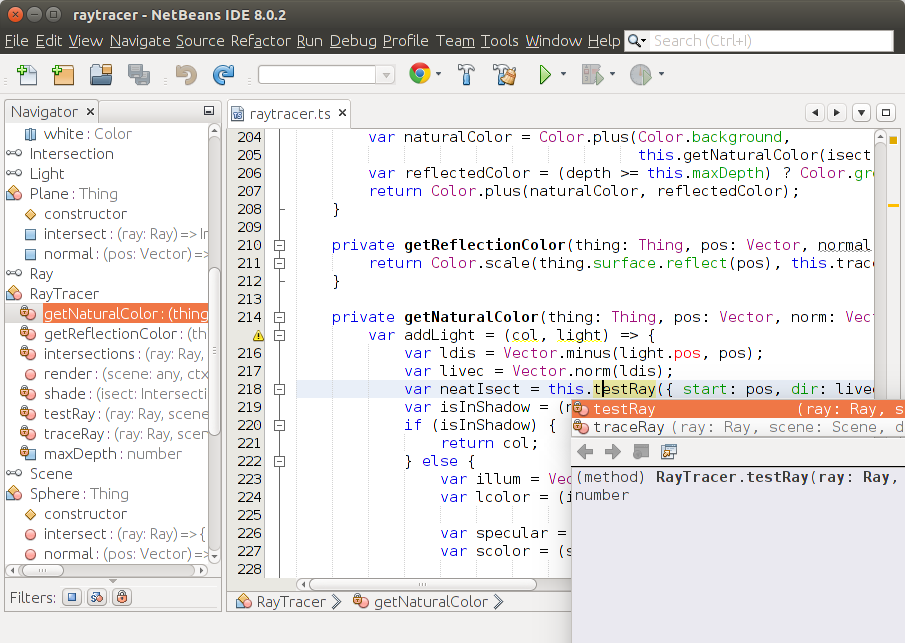This screenshot has height=643, width=905.
Task: Click the open in browser icon in popup
Action: (641, 451)
